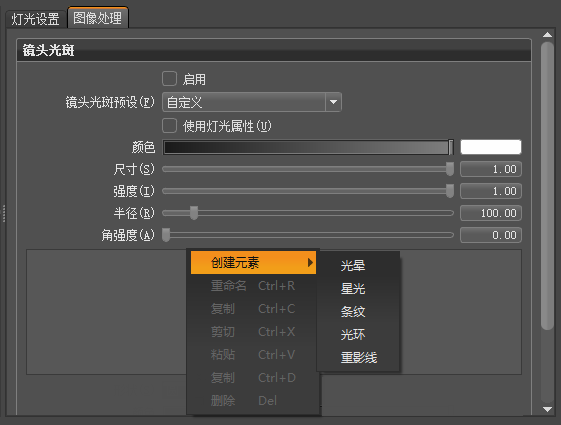Click the panel splitter grip on left edge
561x425 pixels.
[4, 213]
